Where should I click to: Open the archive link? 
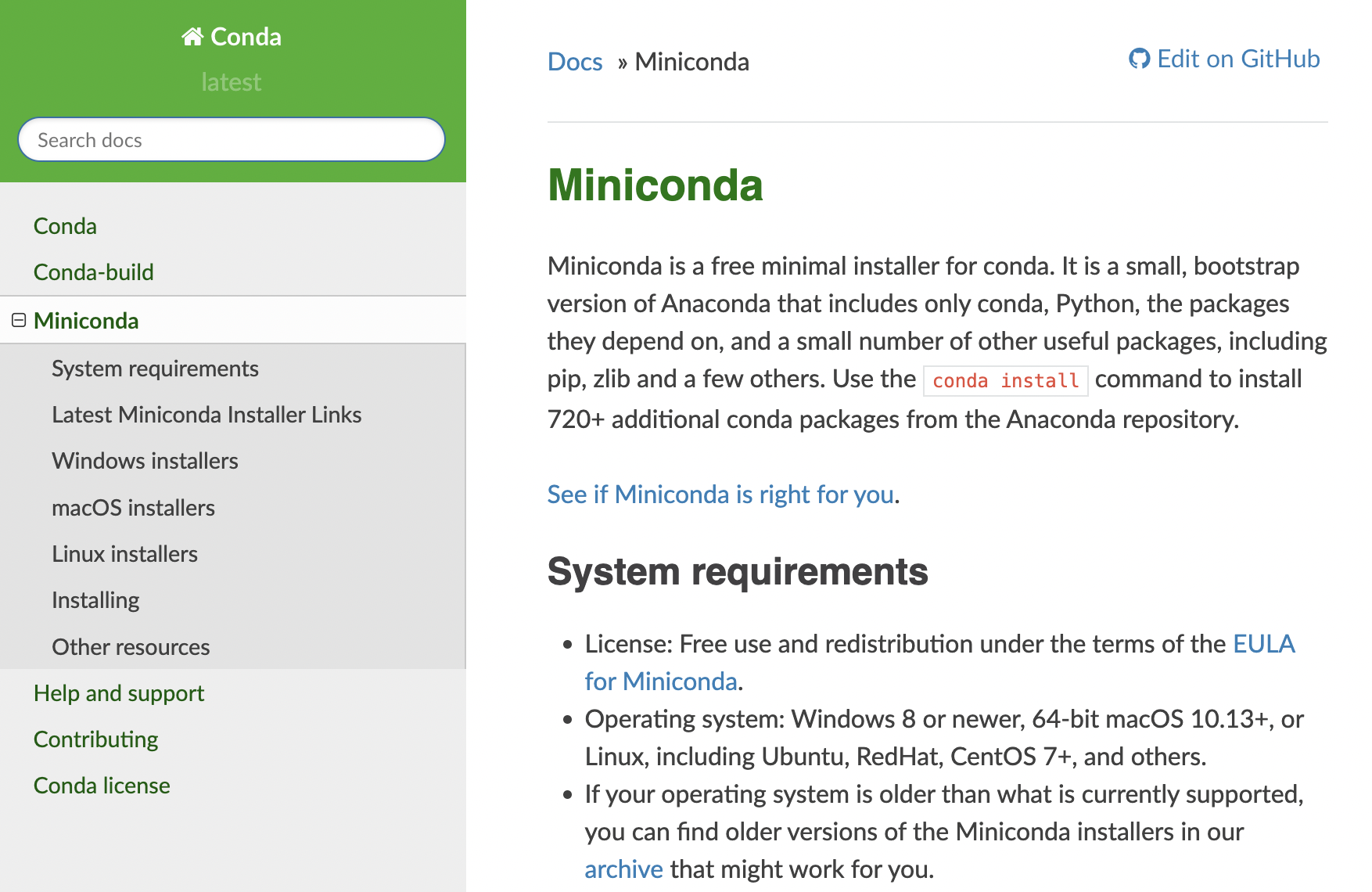623,869
